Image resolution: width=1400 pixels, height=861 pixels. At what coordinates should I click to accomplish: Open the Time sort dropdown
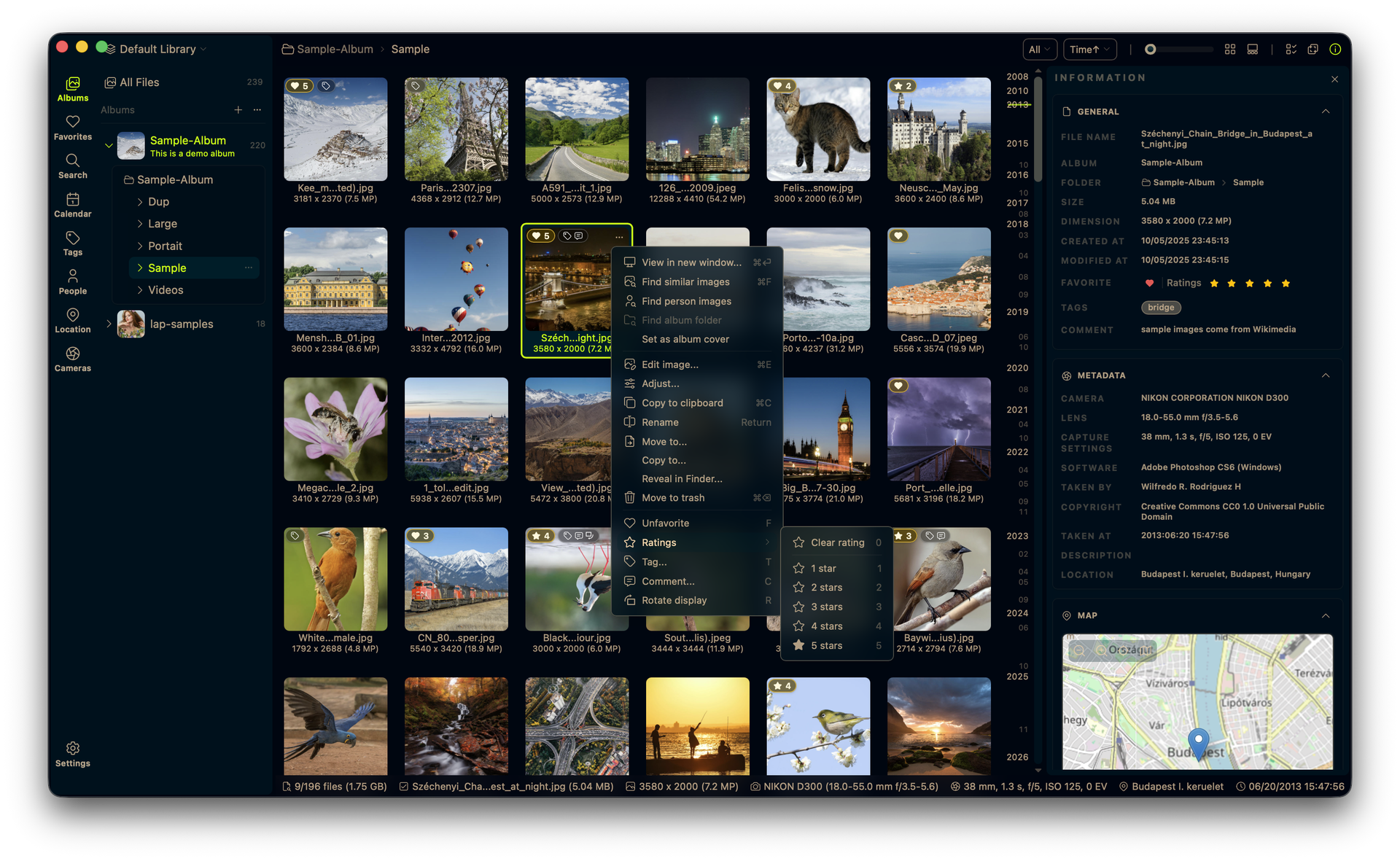tap(1089, 49)
